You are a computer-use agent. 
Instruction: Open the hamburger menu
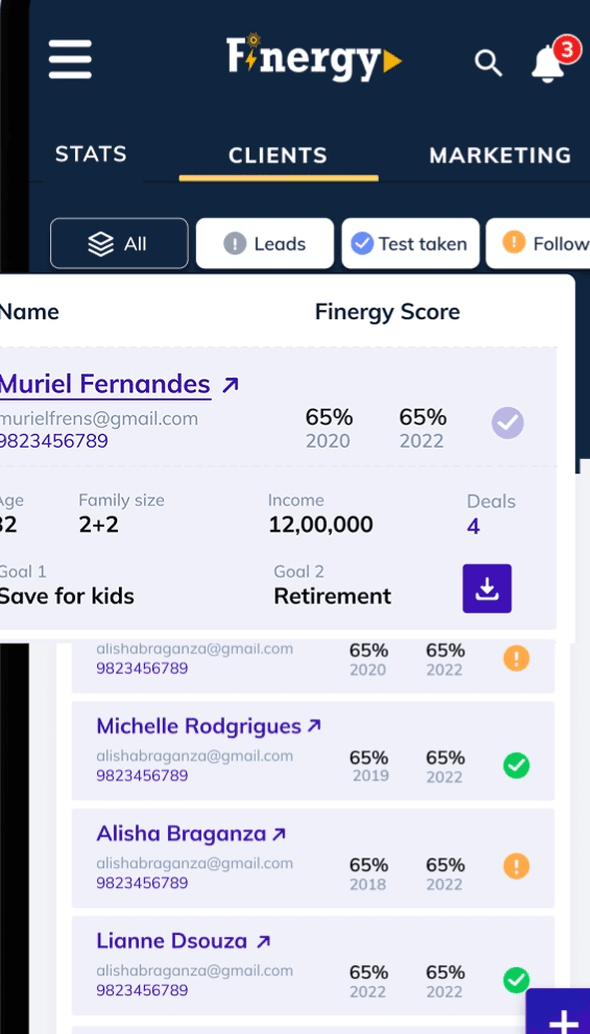70,59
